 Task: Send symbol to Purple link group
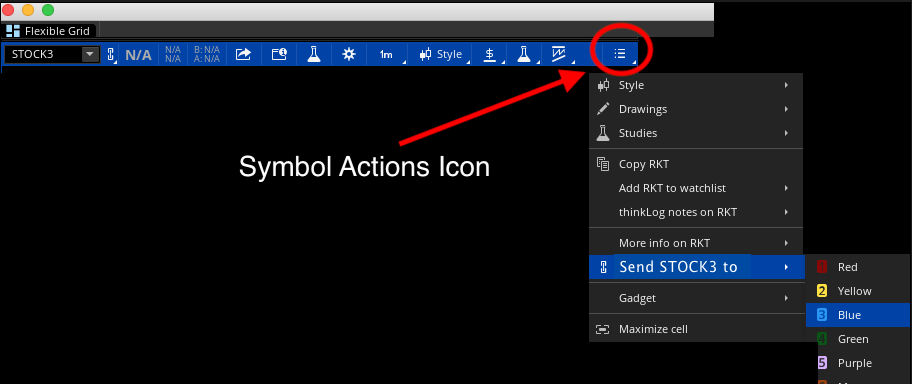pyautogui.click(x=858, y=363)
